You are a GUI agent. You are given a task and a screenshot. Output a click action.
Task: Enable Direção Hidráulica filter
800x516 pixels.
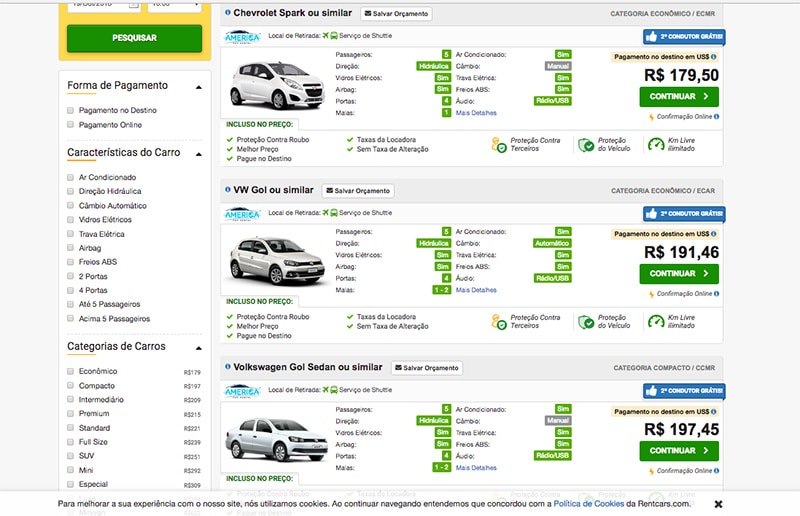(x=70, y=191)
